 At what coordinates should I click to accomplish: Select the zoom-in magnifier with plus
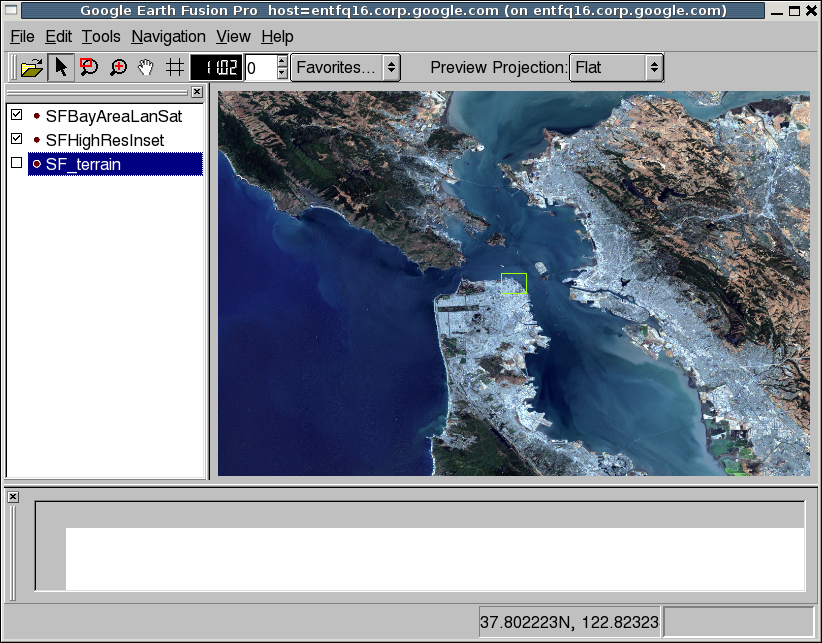click(118, 68)
